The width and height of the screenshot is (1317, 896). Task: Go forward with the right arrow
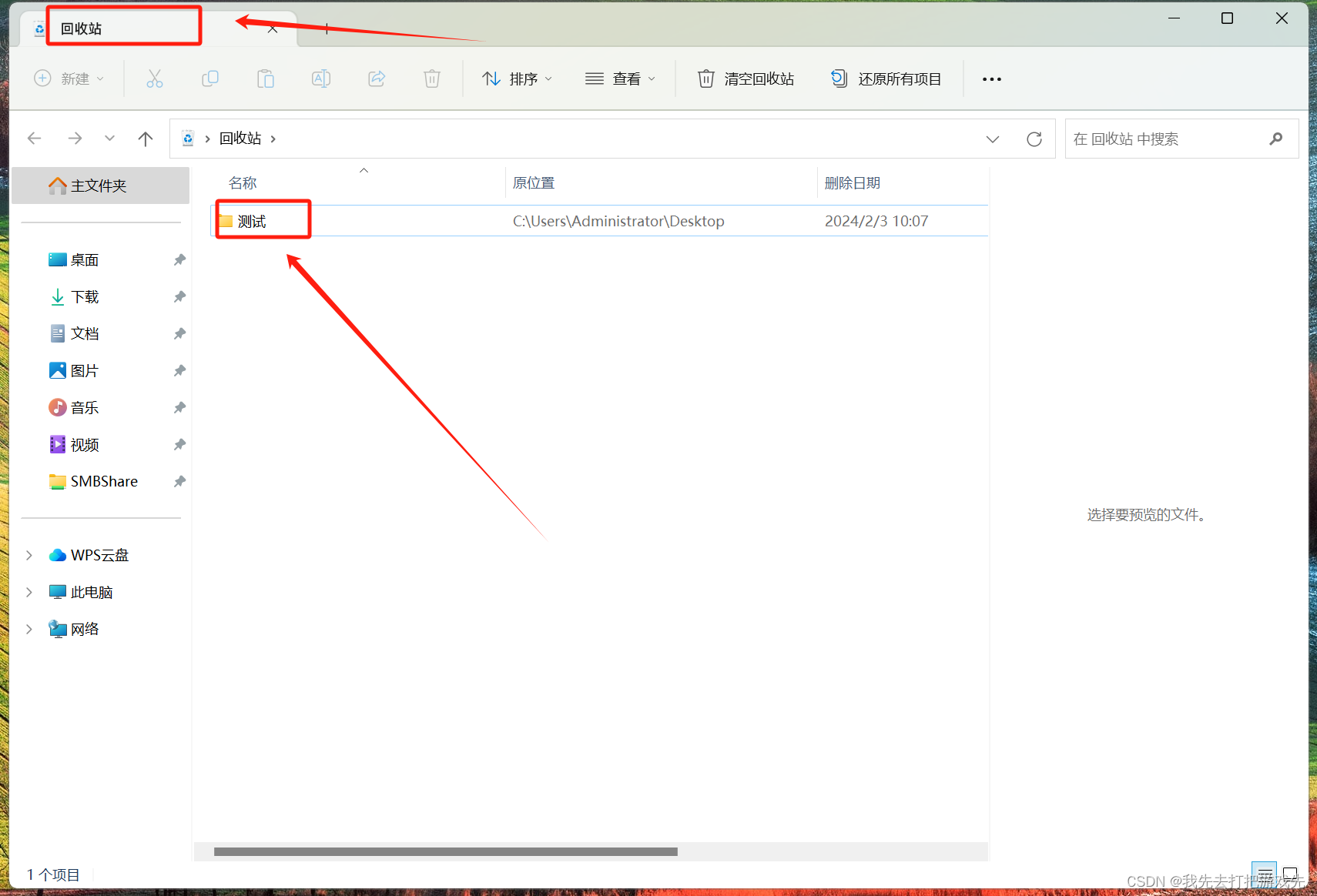[75, 139]
